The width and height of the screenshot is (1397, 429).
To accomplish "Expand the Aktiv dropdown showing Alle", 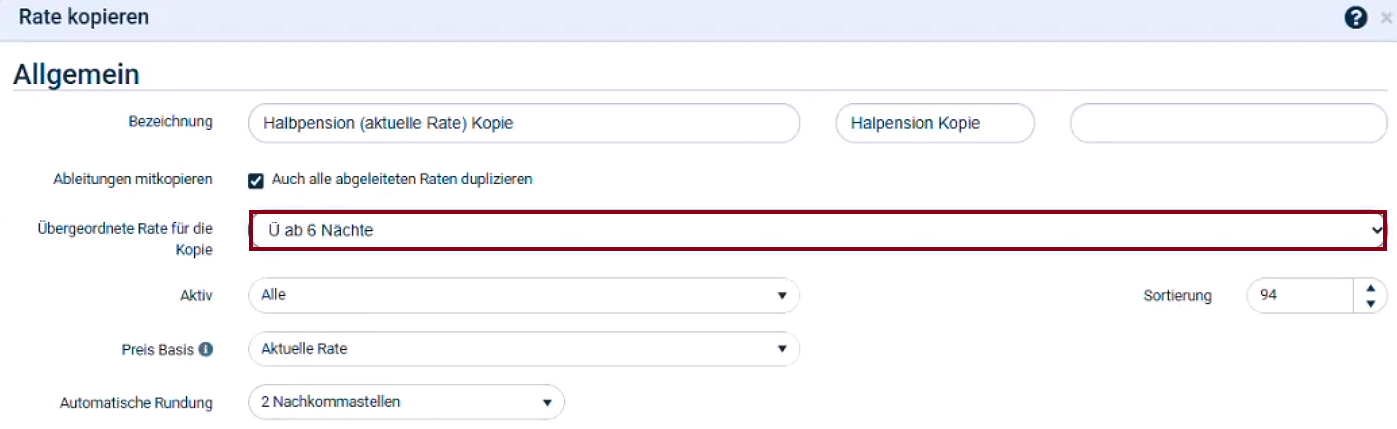I will [523, 295].
